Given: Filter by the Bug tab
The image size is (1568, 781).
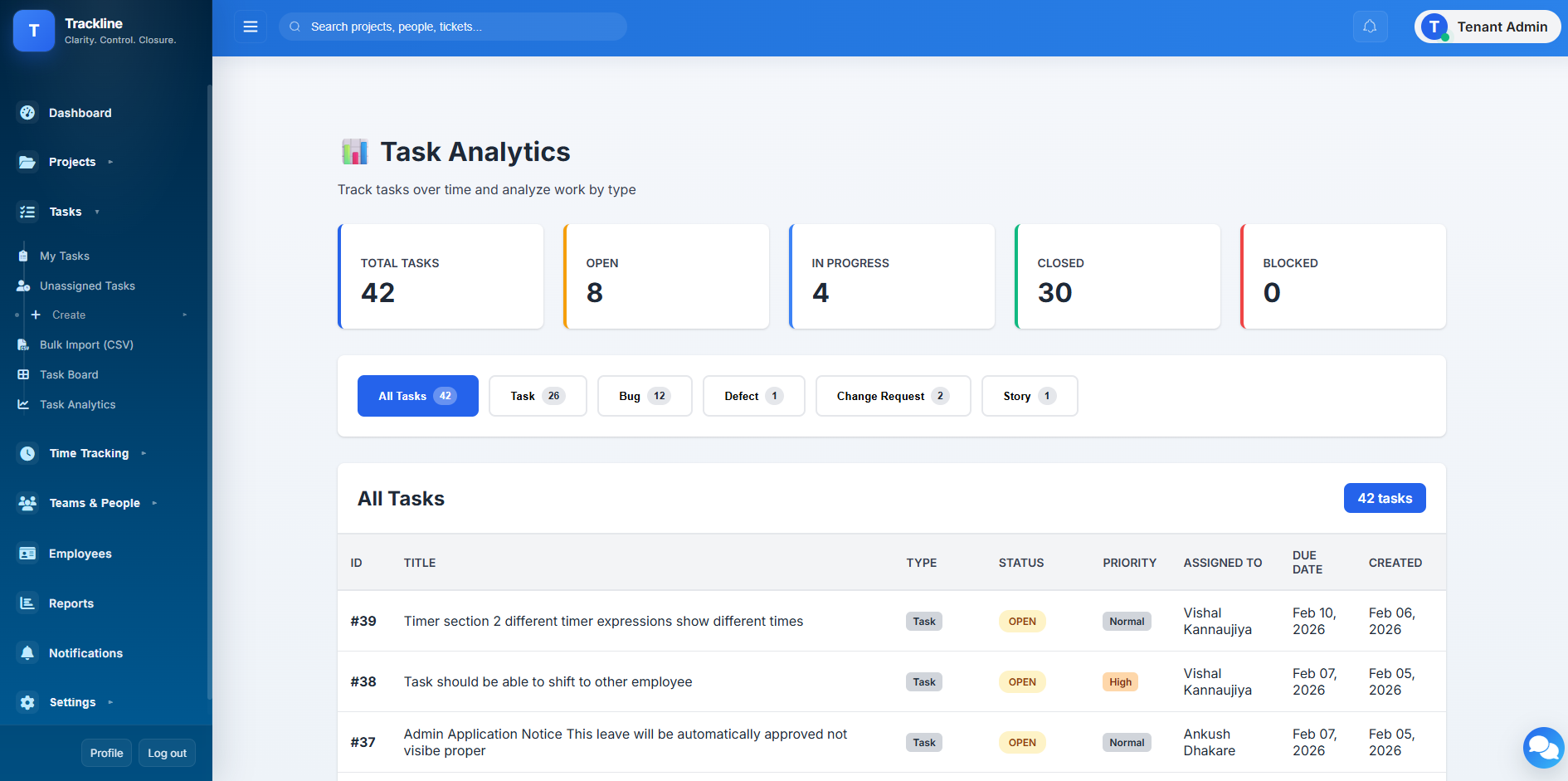Looking at the screenshot, I should (x=644, y=396).
